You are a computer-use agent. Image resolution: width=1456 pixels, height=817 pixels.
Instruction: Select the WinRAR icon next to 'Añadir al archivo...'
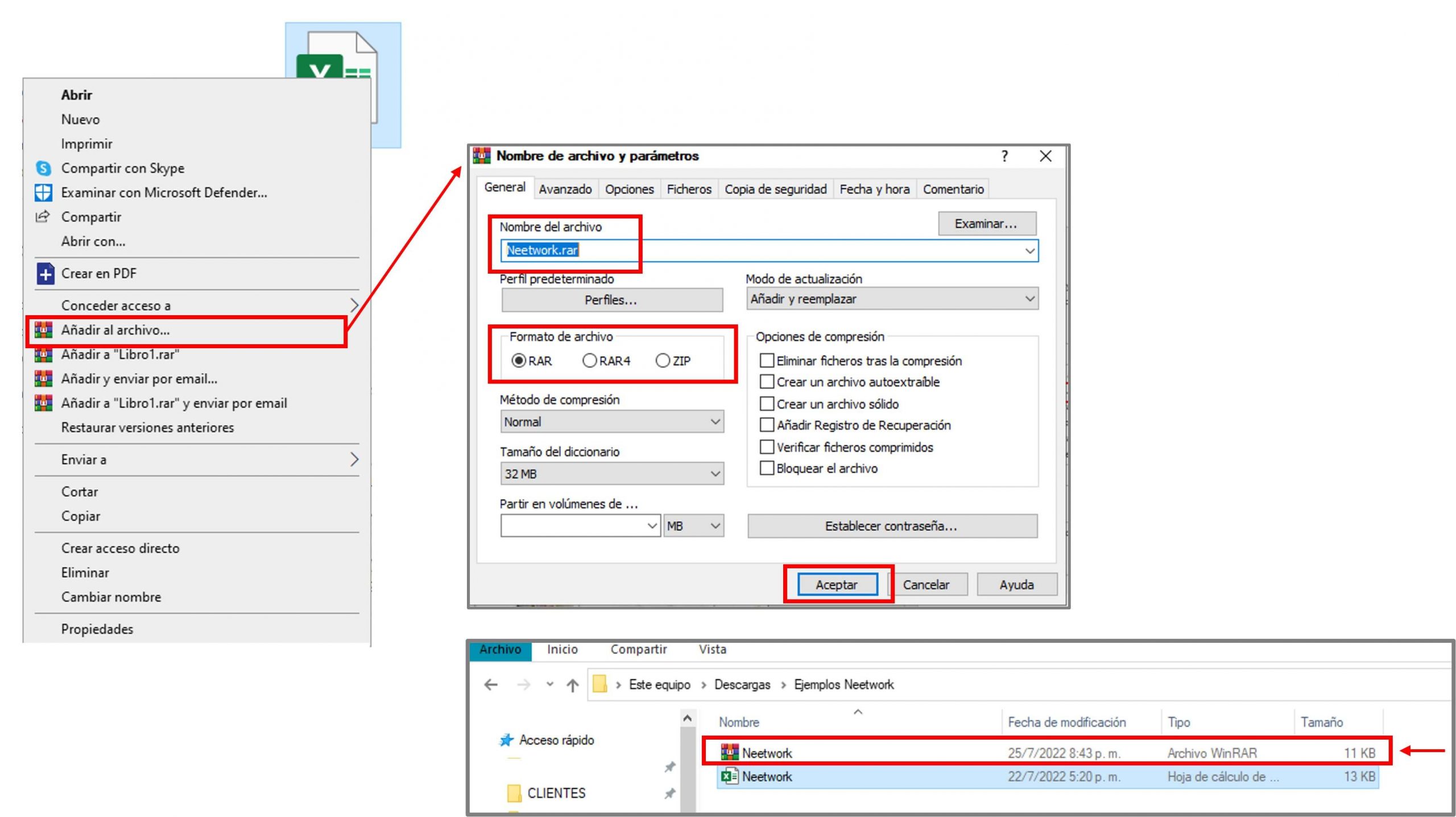click(44, 329)
